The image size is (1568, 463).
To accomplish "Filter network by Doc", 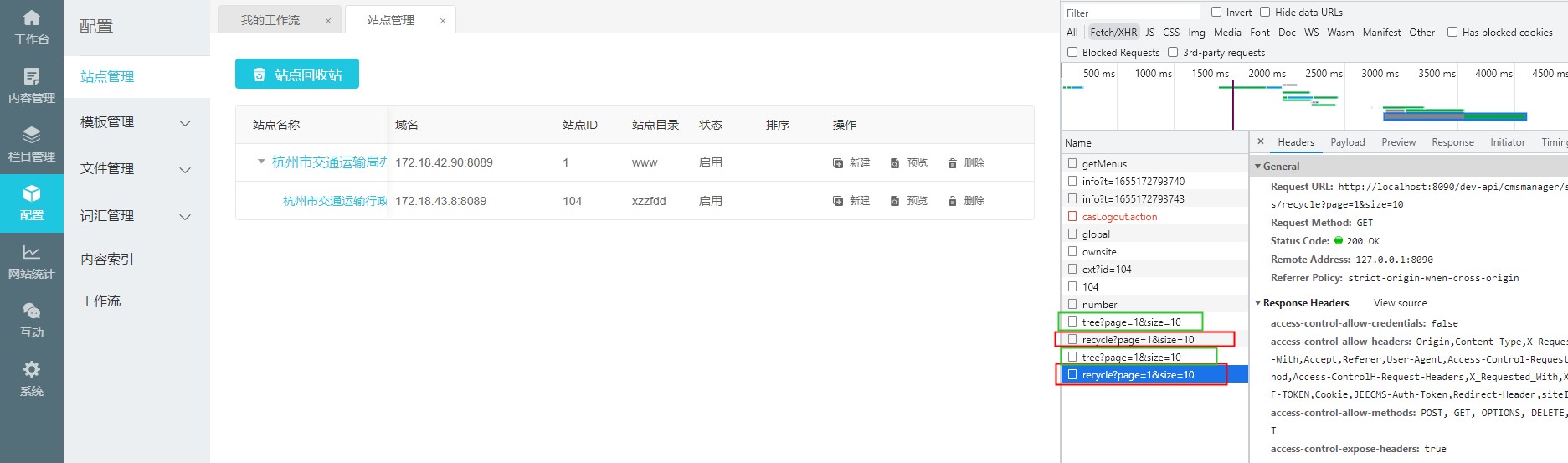I will click(1287, 33).
